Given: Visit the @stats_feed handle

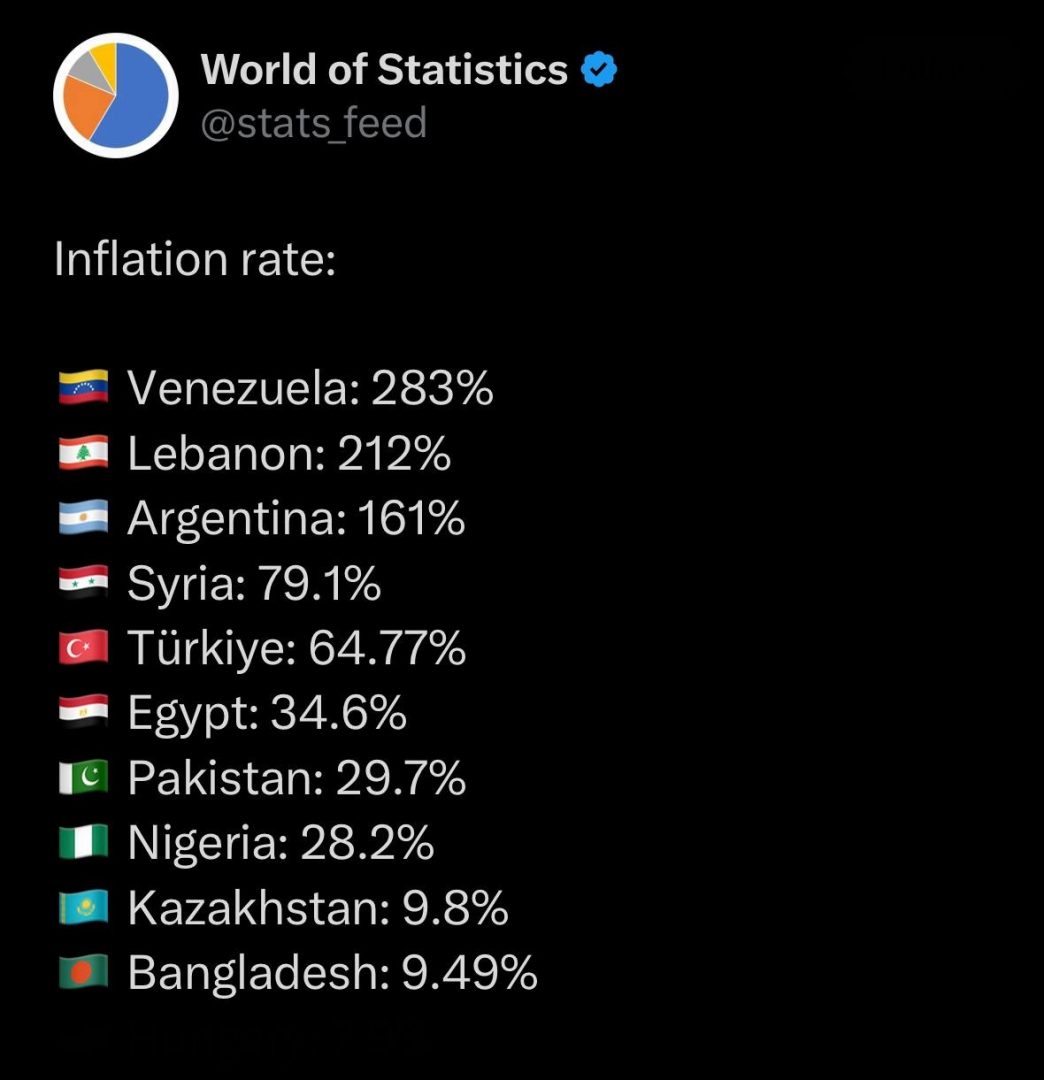Looking at the screenshot, I should click(313, 123).
